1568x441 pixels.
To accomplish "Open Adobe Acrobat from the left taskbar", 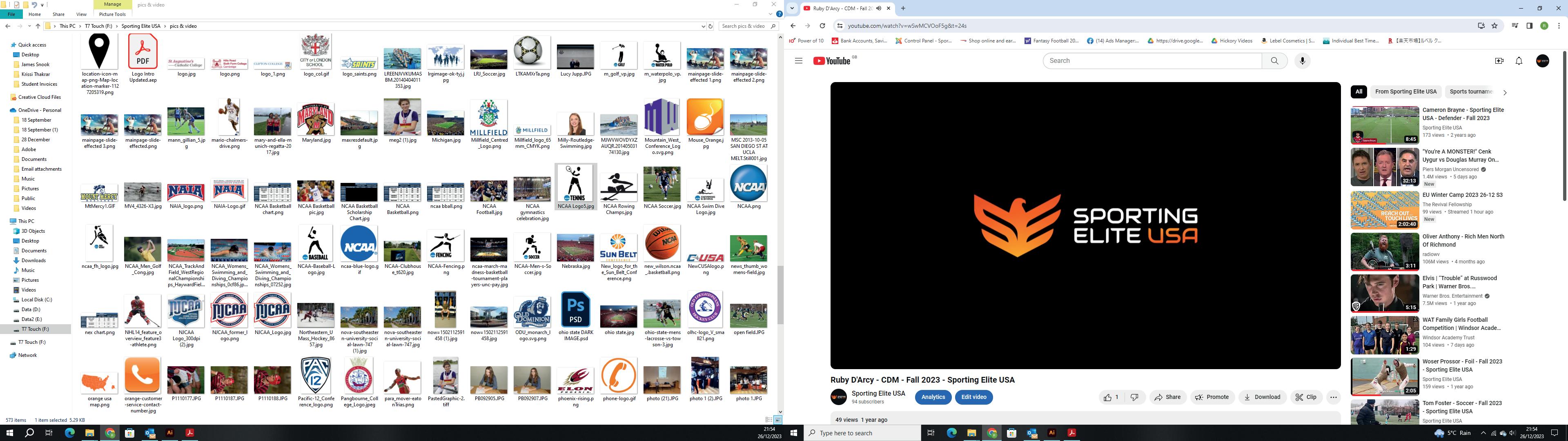I will (189, 433).
